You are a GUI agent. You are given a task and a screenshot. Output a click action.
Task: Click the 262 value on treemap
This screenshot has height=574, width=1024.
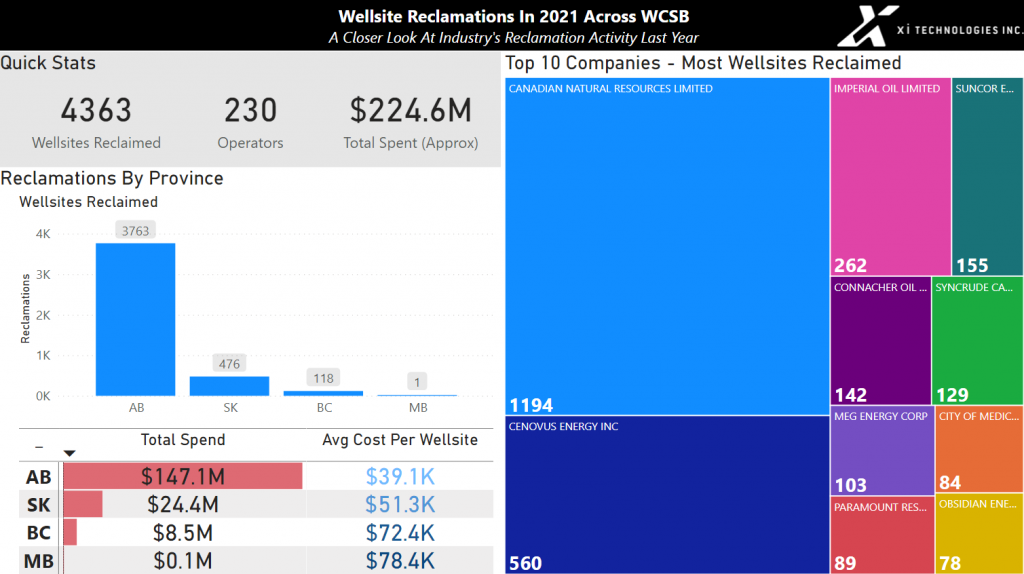tap(850, 266)
